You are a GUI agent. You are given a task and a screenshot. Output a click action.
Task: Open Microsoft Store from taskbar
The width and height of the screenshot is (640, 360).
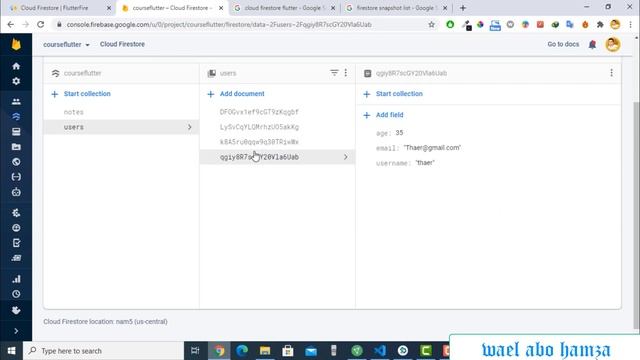(288, 351)
